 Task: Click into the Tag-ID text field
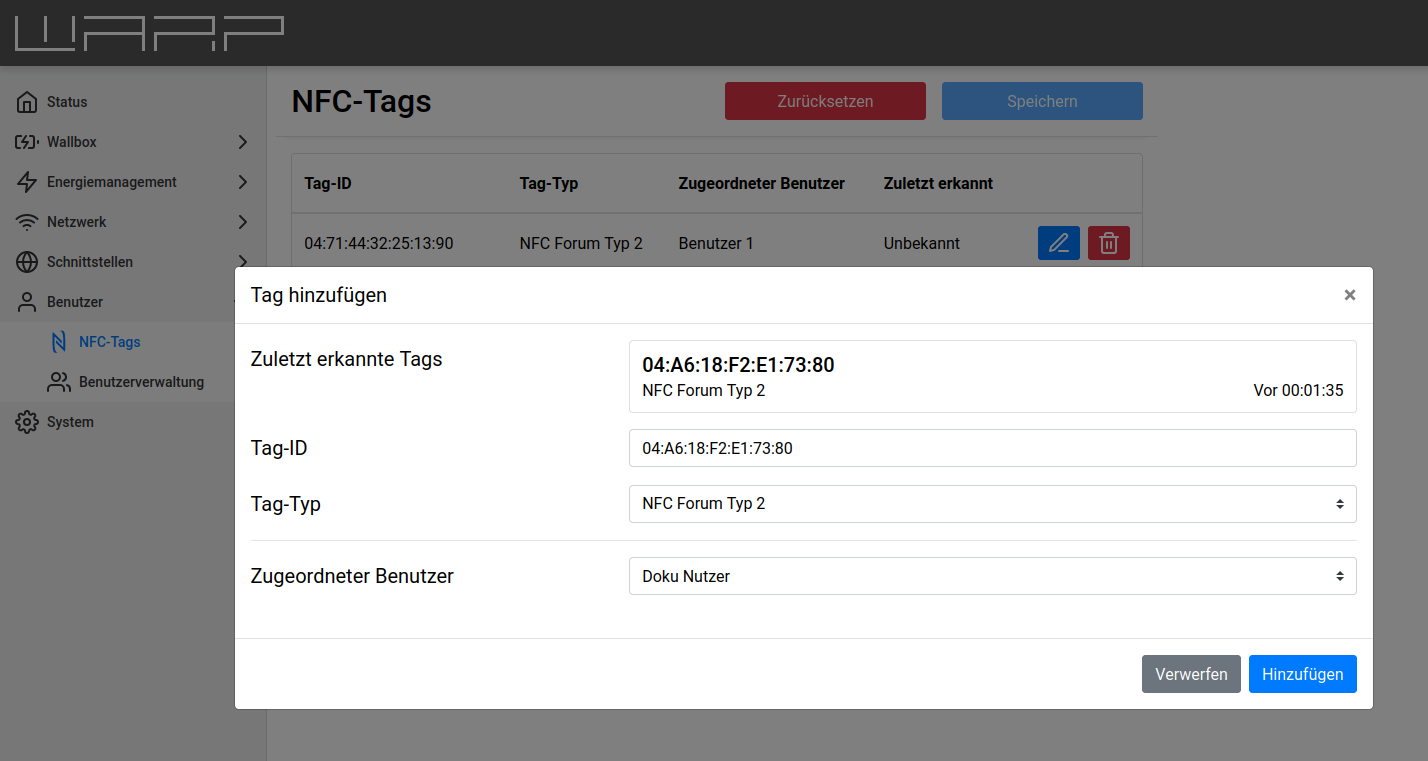pos(992,448)
